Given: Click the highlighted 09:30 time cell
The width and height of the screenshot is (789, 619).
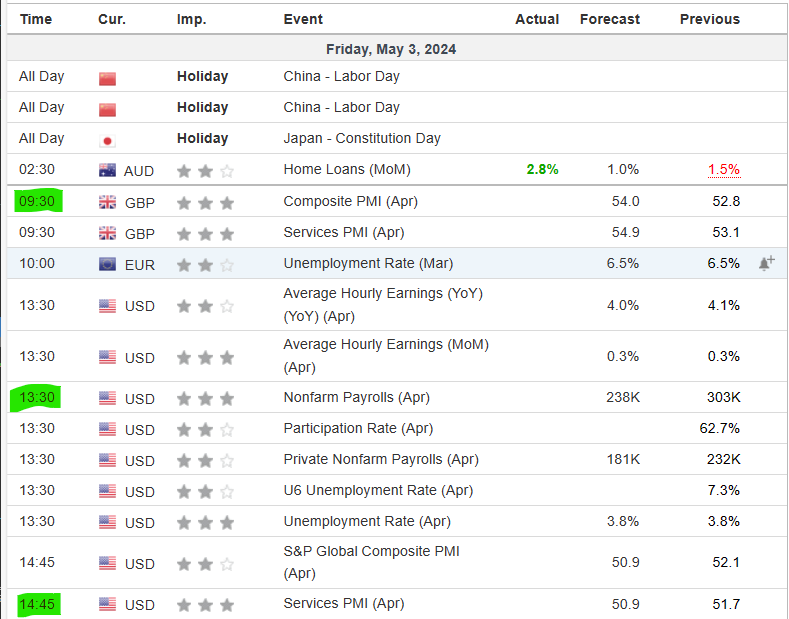Looking at the screenshot, I should tap(37, 201).
